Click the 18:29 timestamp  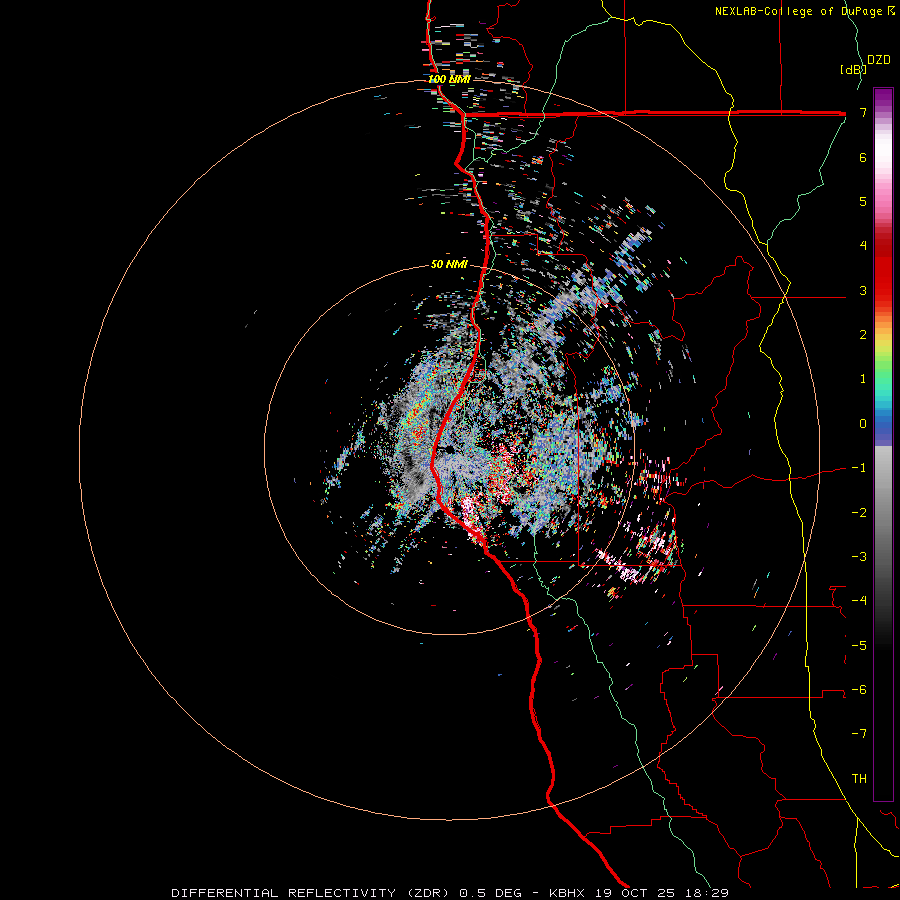(x=708, y=893)
